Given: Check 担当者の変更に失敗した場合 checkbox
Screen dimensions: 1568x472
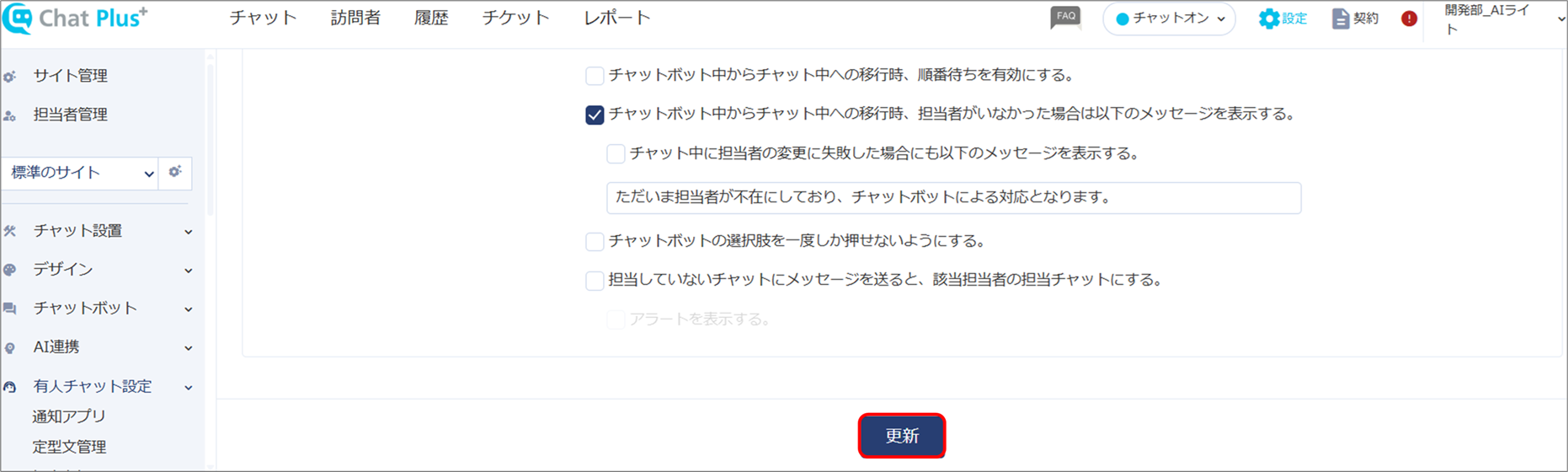Looking at the screenshot, I should 616,153.
